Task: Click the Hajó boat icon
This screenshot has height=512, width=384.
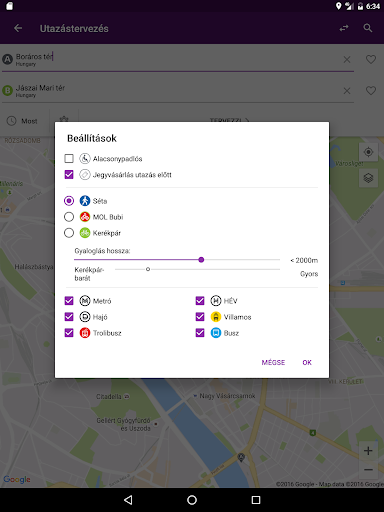Action: [85, 317]
